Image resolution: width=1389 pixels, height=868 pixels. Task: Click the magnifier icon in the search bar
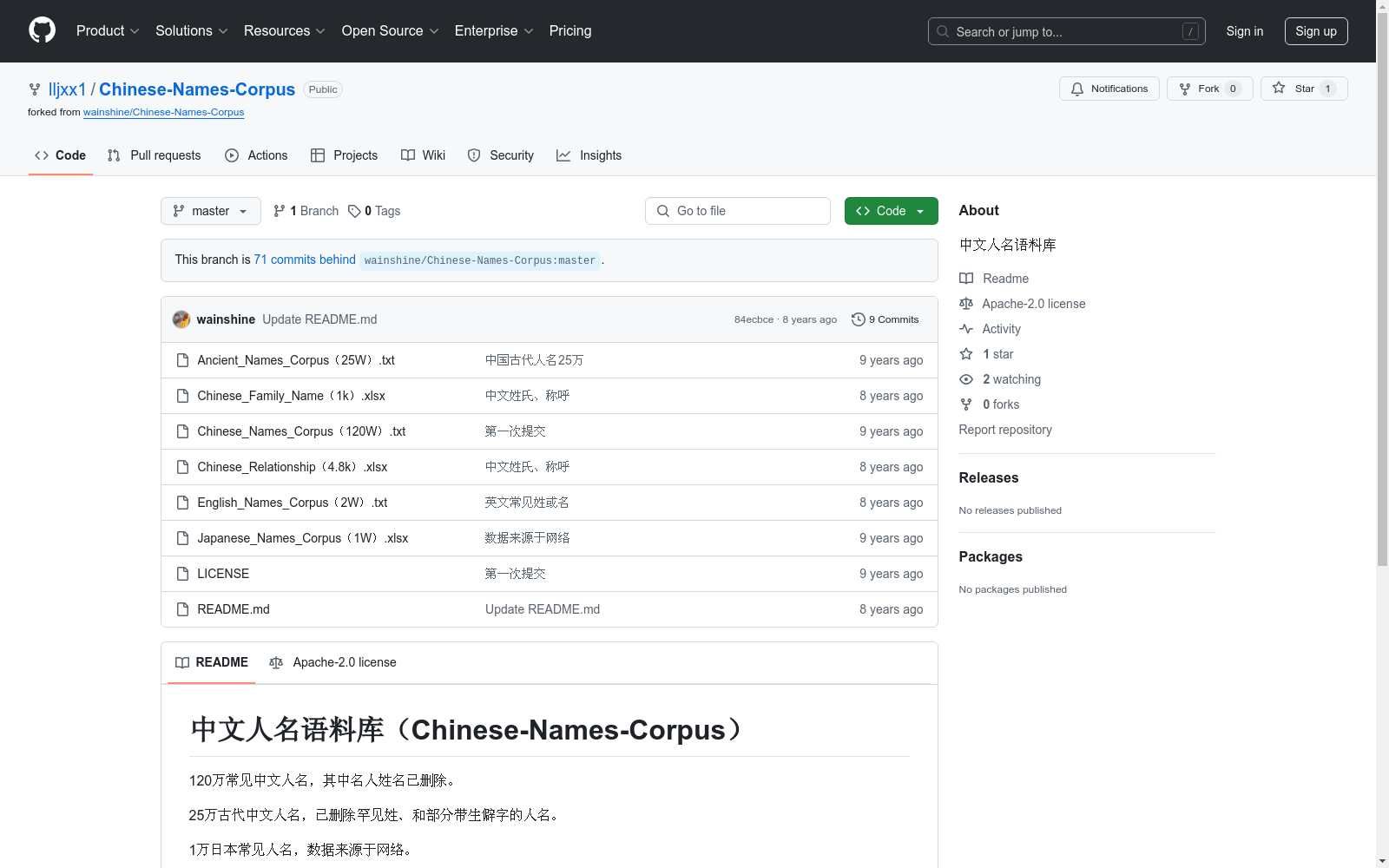click(x=943, y=31)
